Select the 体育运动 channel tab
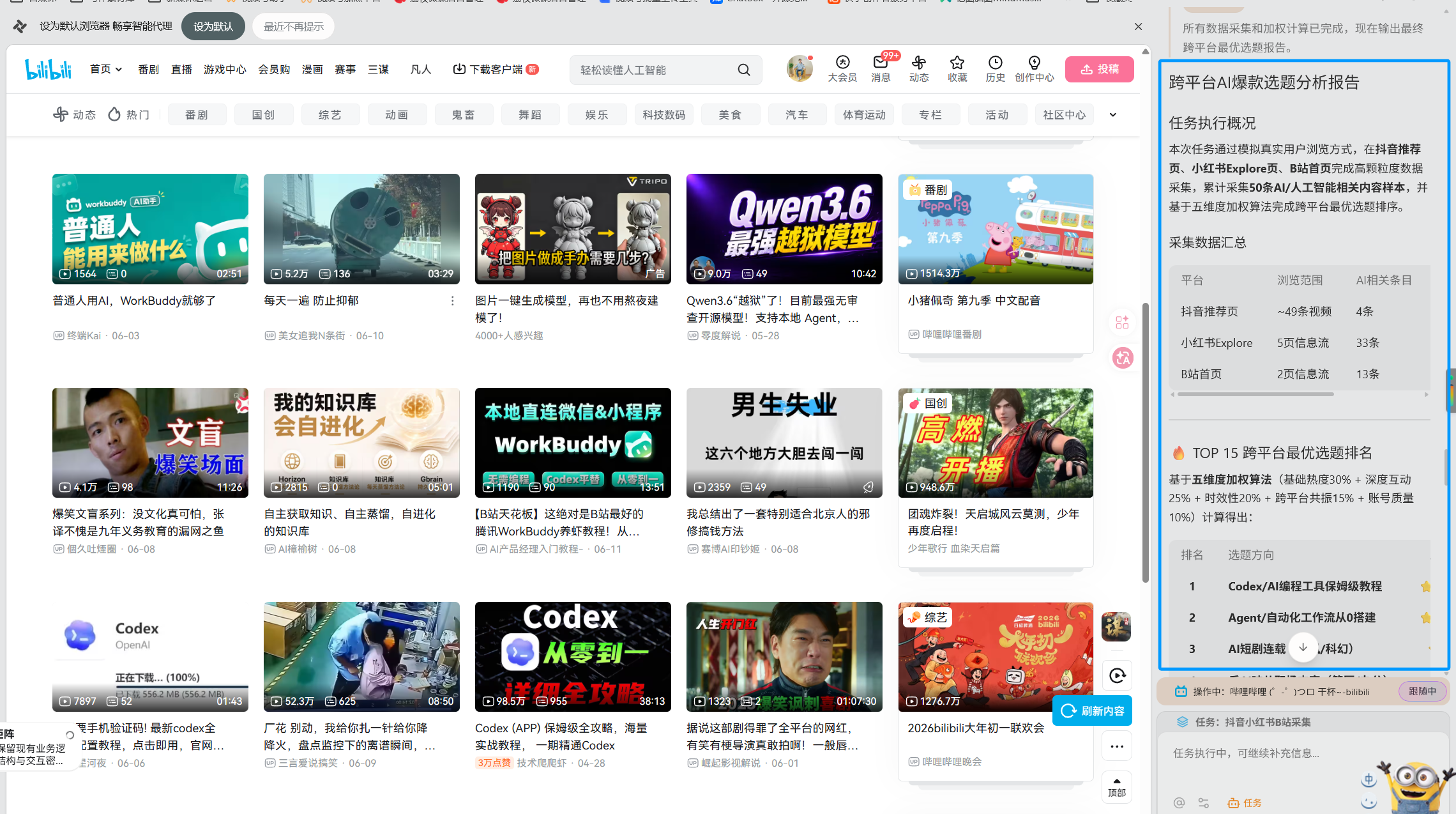1456x814 pixels. [864, 114]
